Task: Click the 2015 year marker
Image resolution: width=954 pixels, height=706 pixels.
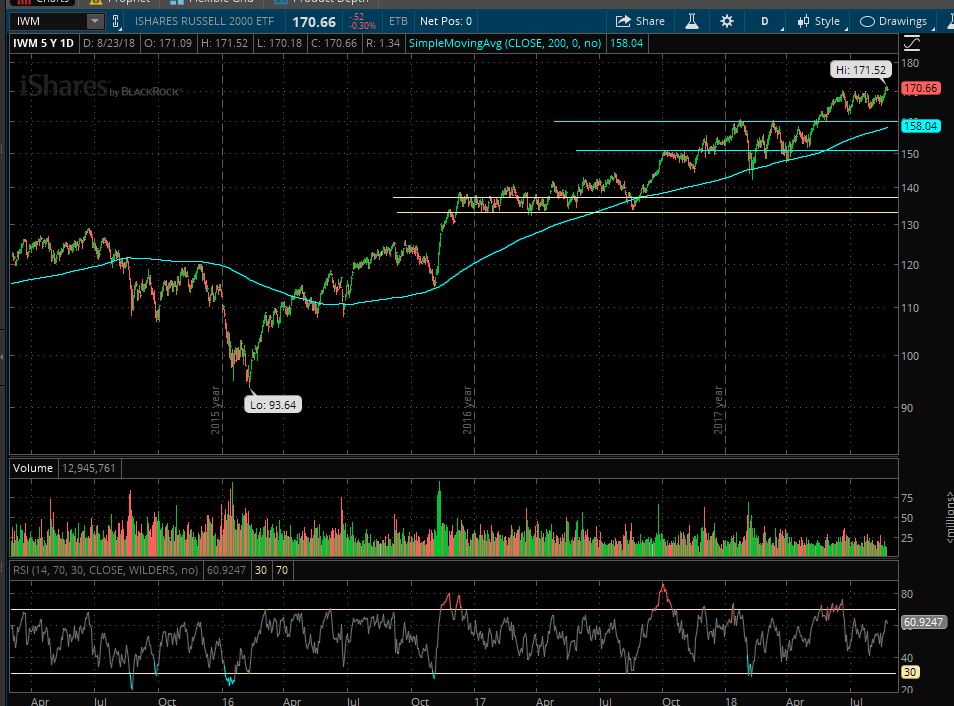Action: pos(215,410)
